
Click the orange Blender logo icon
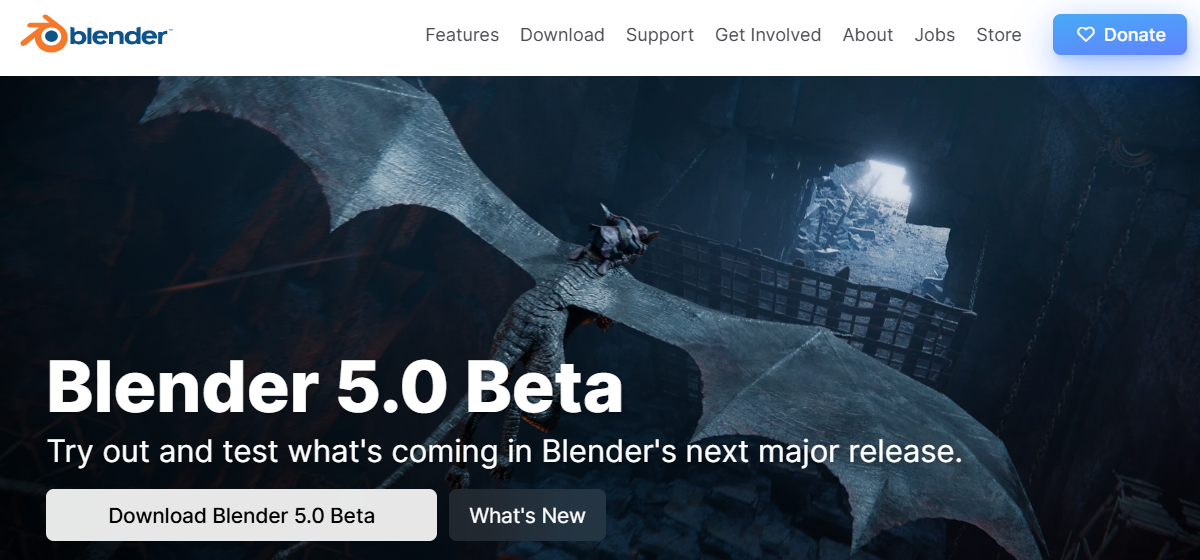43,34
